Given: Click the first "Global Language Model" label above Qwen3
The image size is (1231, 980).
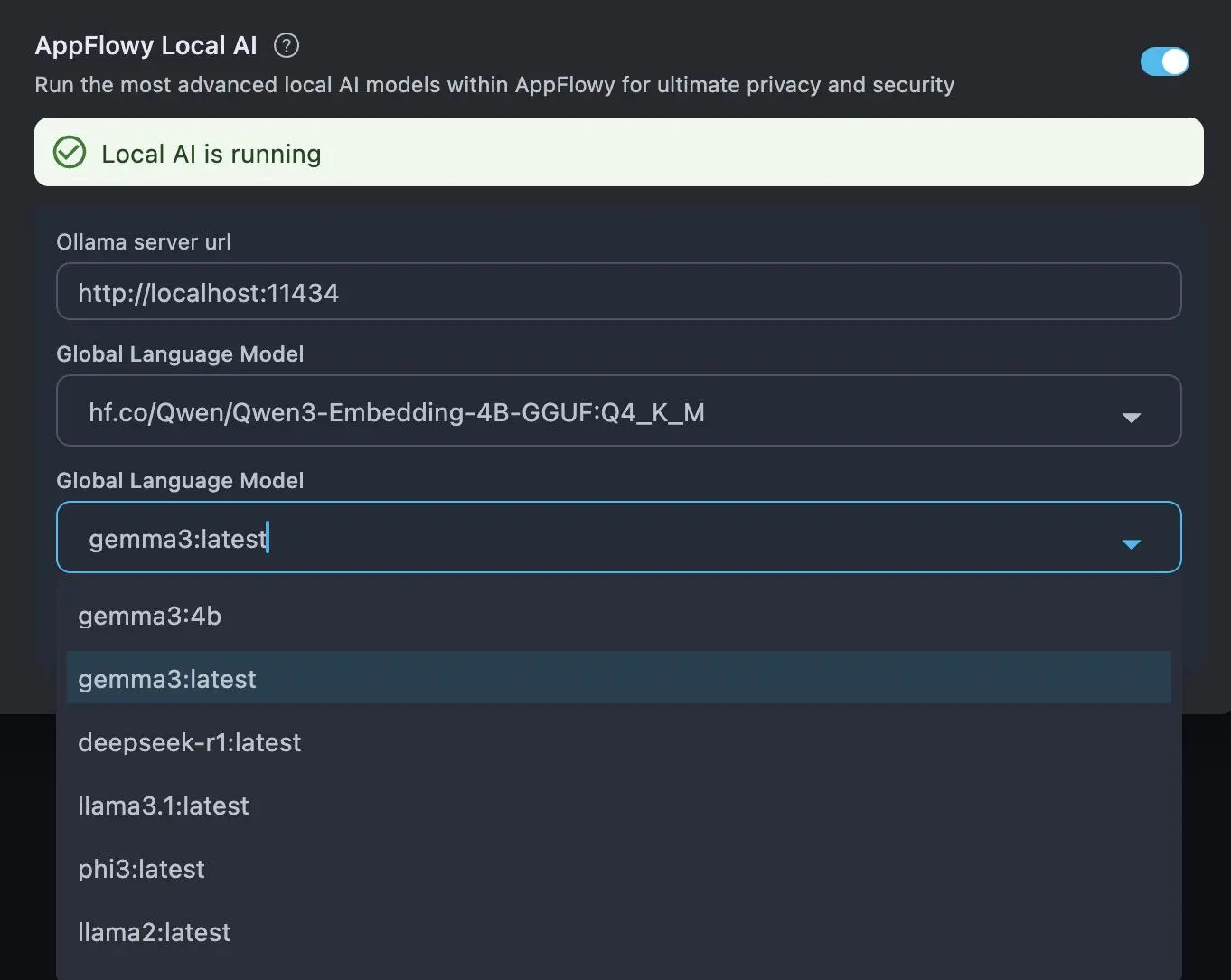Looking at the screenshot, I should tap(180, 353).
